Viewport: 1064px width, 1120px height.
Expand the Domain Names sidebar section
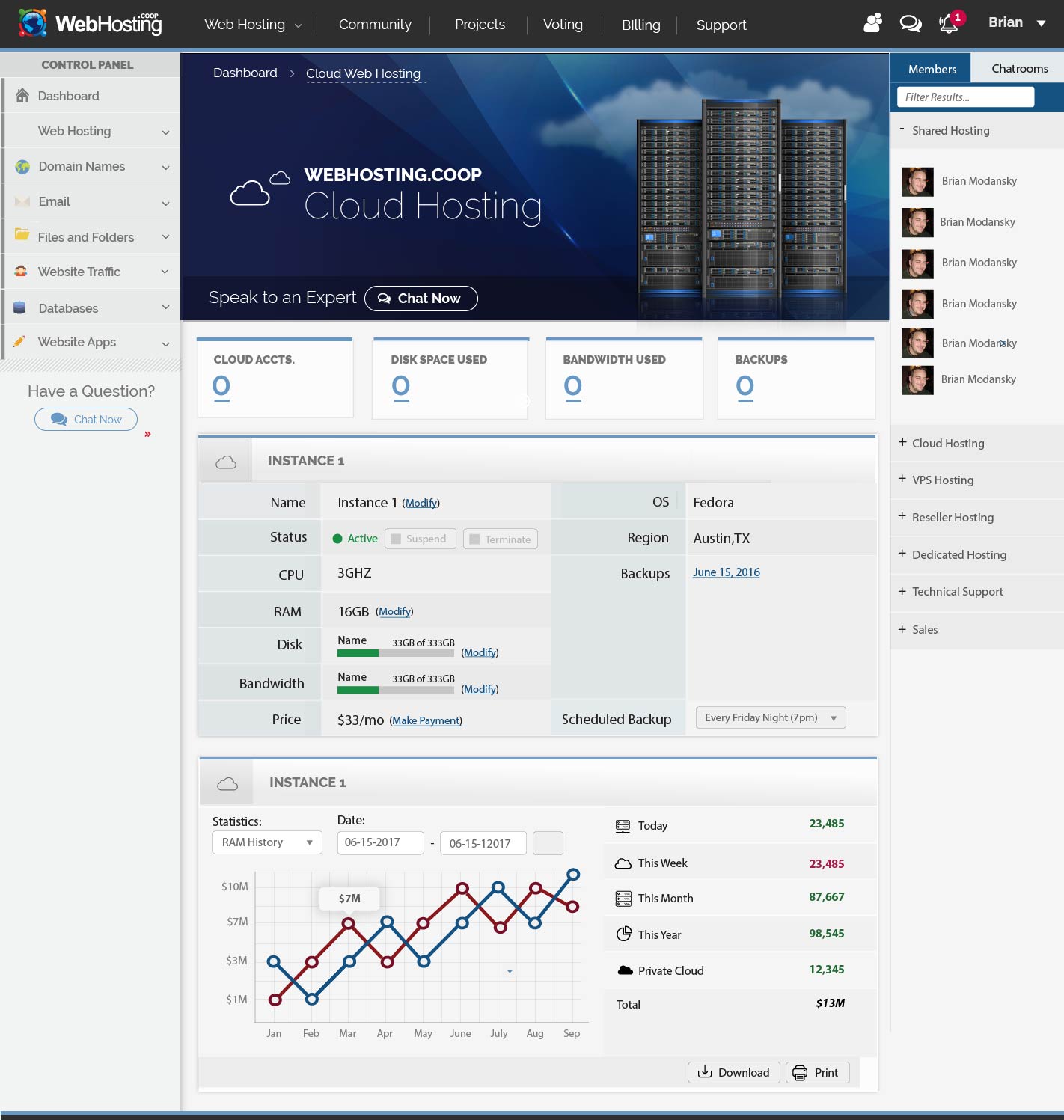pyautogui.click(x=165, y=168)
